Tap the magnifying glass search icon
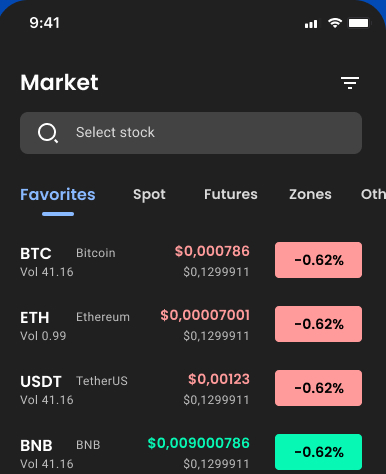 coord(48,133)
